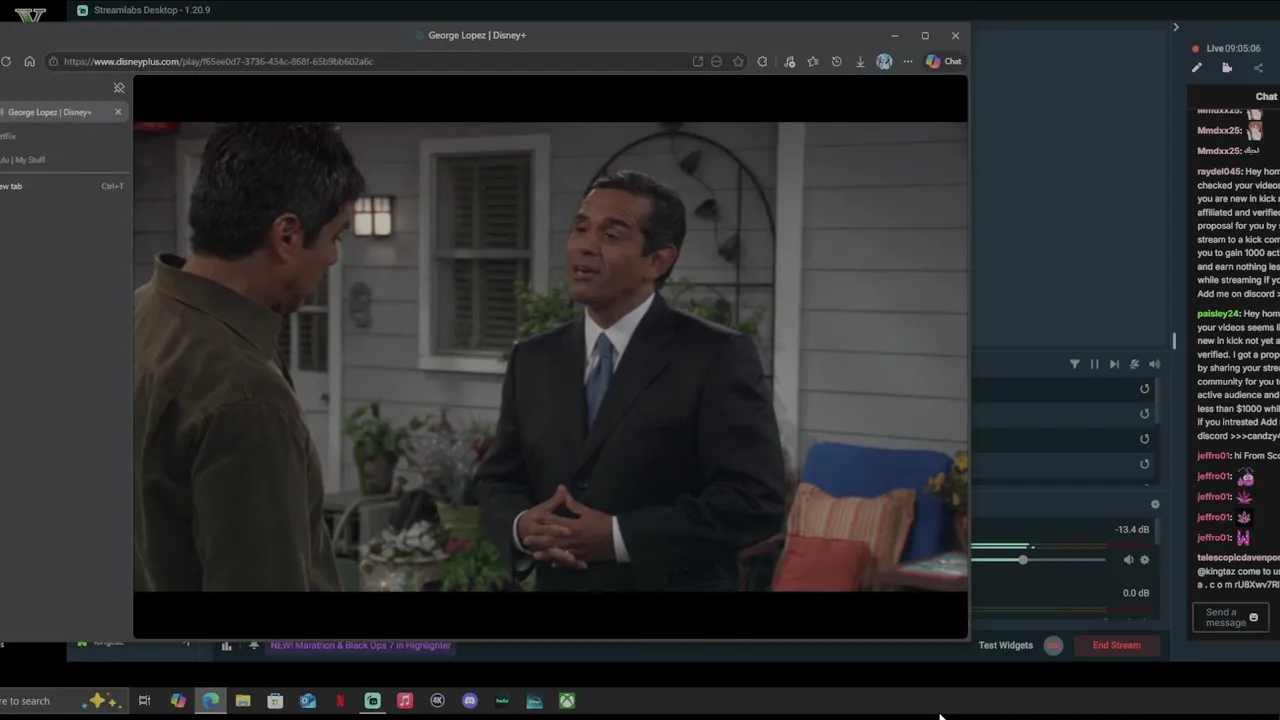The height and width of the screenshot is (720, 1280).
Task: Open the filter funnel icon in Streamlabs
Action: click(1075, 364)
